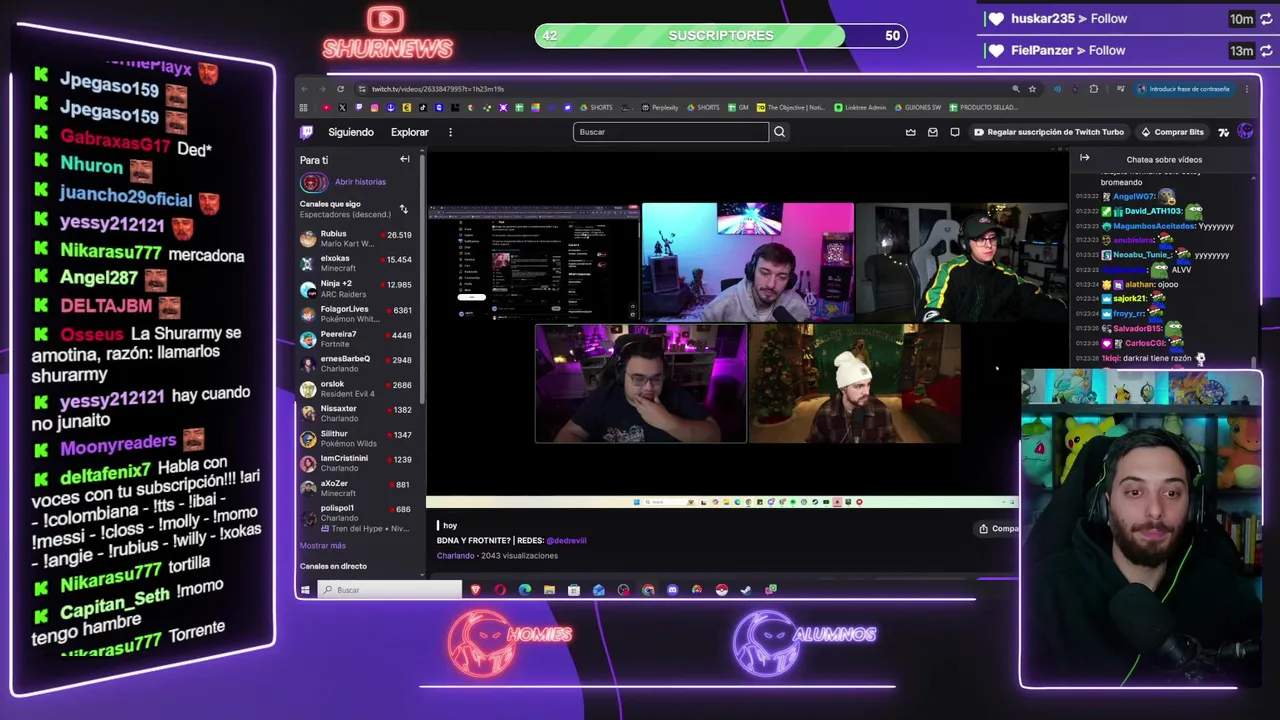Open browser extensions puzzle icon

1094,89
